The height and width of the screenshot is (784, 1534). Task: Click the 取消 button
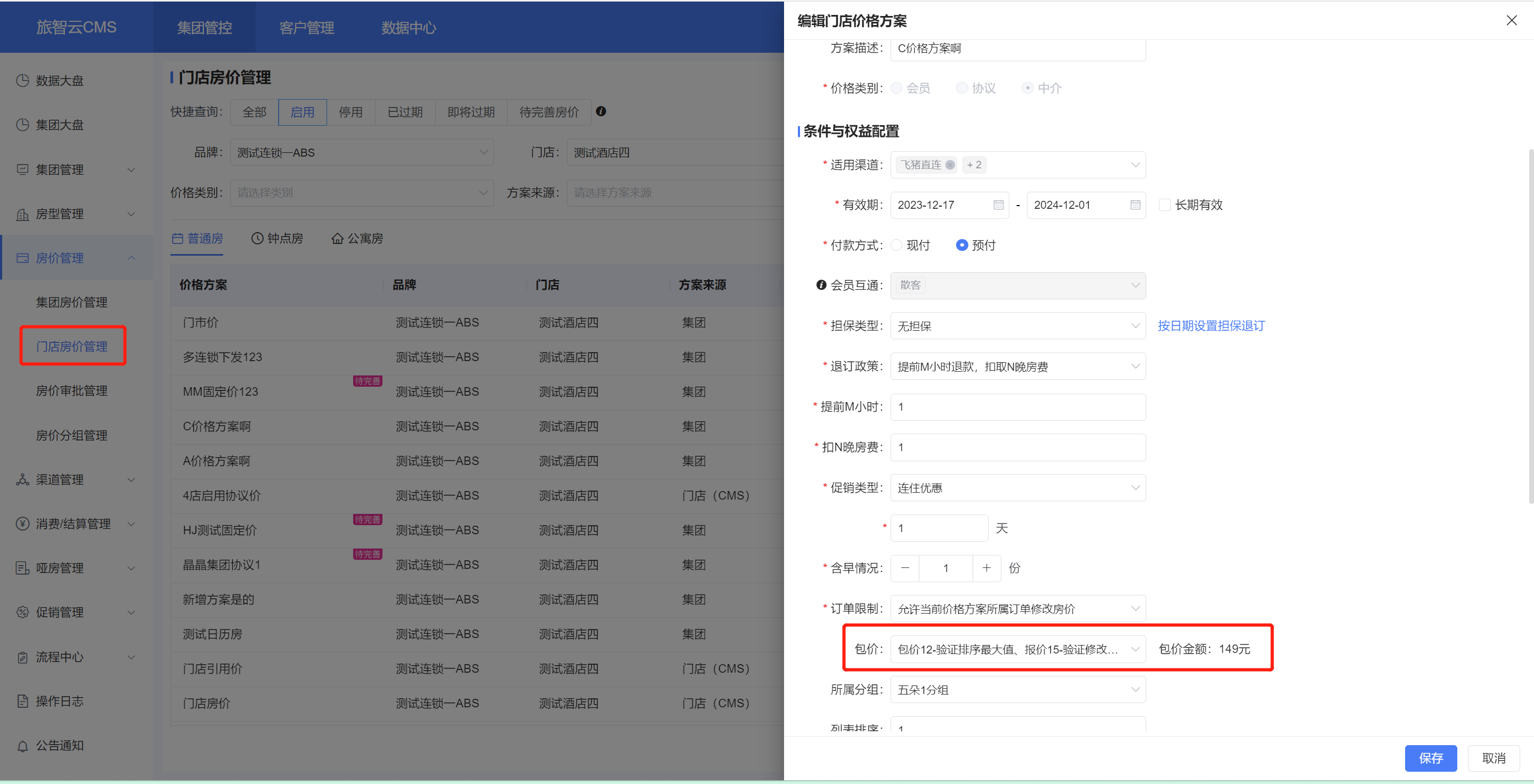pos(1494,758)
